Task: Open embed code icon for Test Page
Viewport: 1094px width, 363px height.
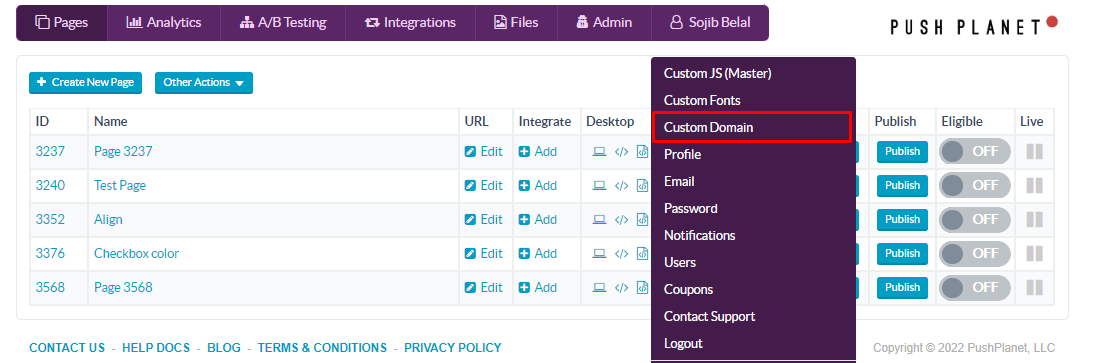Action: 621,186
